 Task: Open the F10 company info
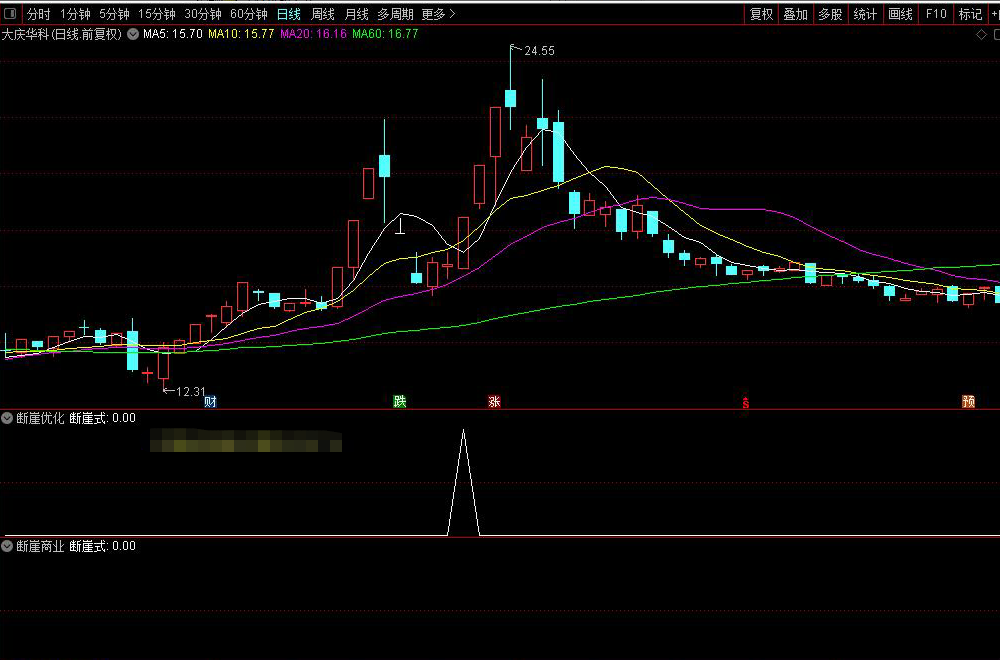click(936, 14)
